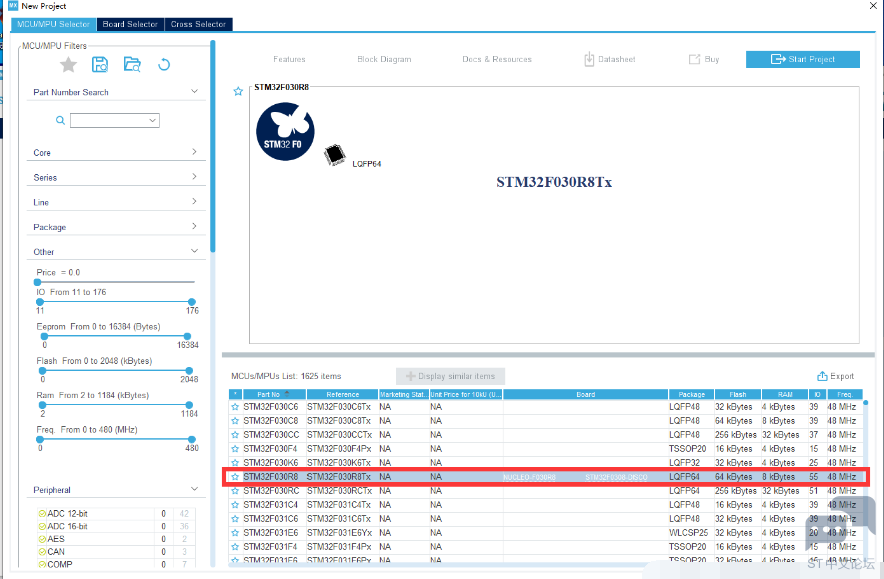884x579 pixels.
Task: Click the STM32 F0 butterfly logo
Action: (x=285, y=131)
